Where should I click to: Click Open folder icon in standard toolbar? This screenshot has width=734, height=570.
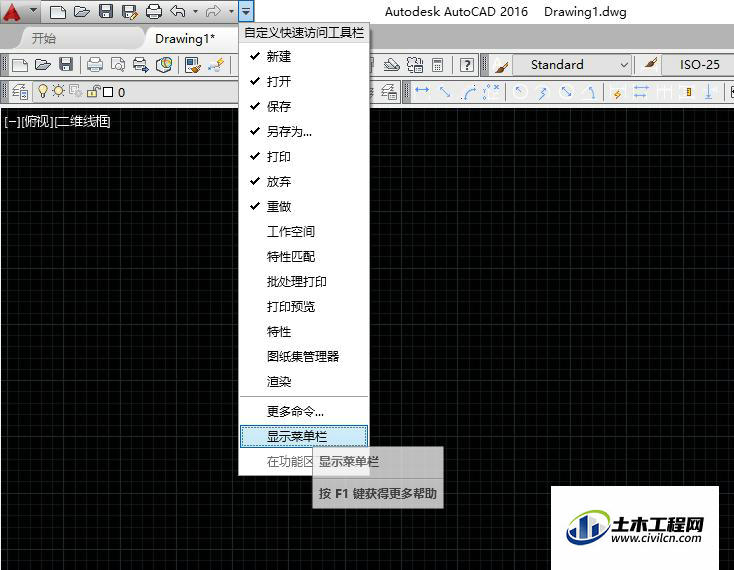43,65
